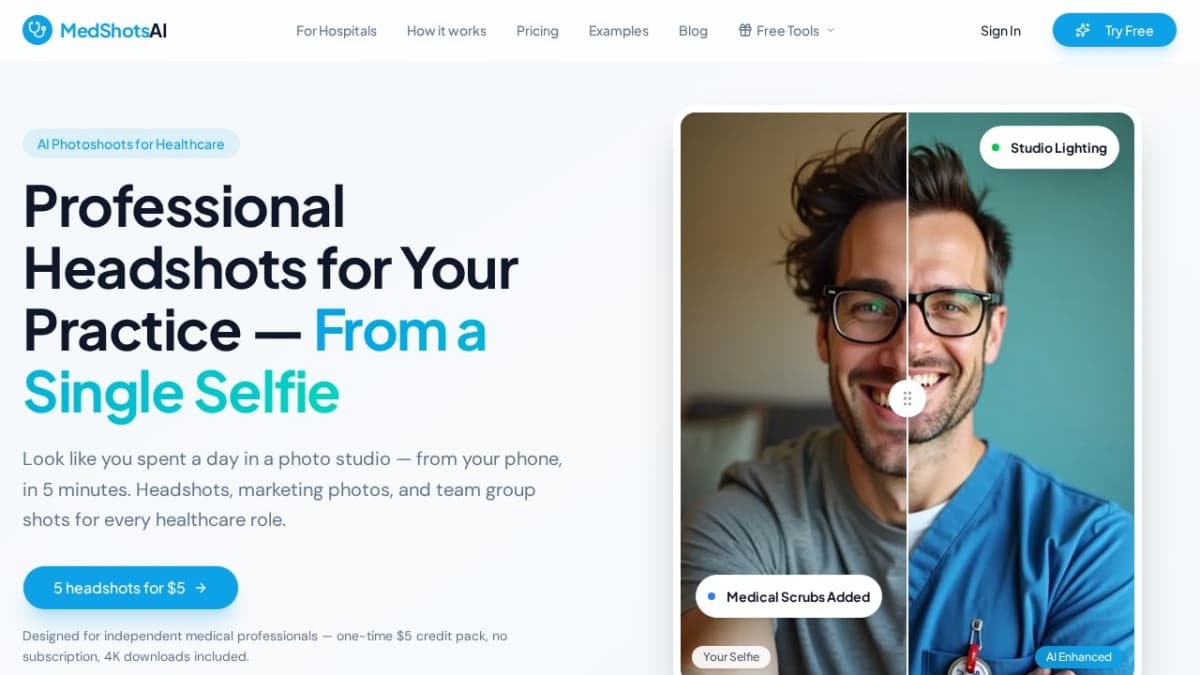The height and width of the screenshot is (675, 1200).
Task: Click the green dot on Studio Lighting badge
Action: 995,148
